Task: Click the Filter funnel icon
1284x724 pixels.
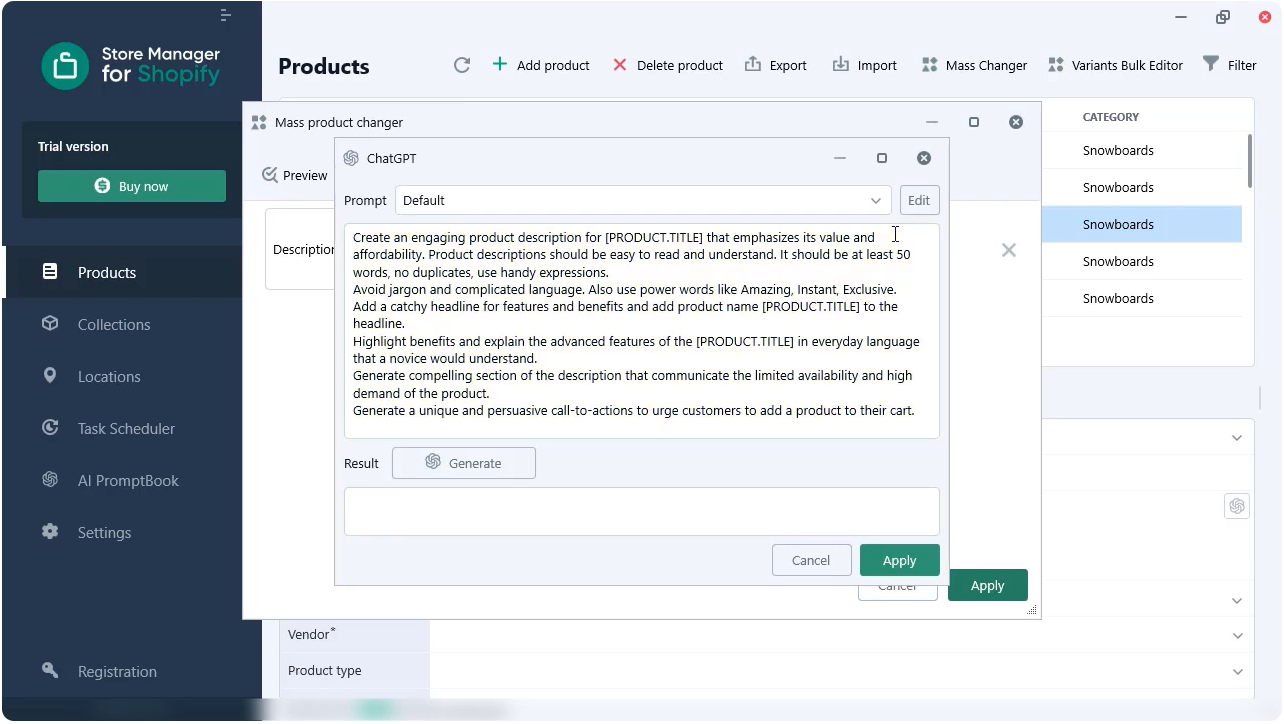Action: tap(1211, 64)
